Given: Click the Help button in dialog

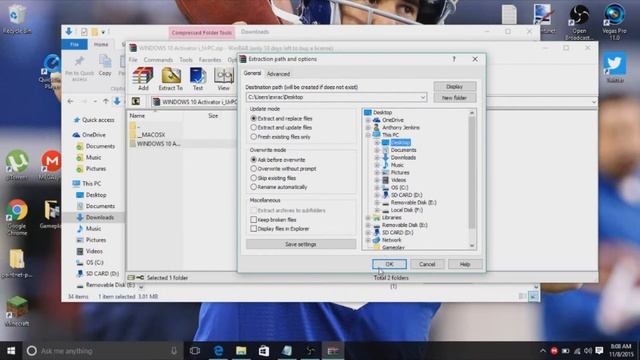Looking at the screenshot, I should coord(465,264).
